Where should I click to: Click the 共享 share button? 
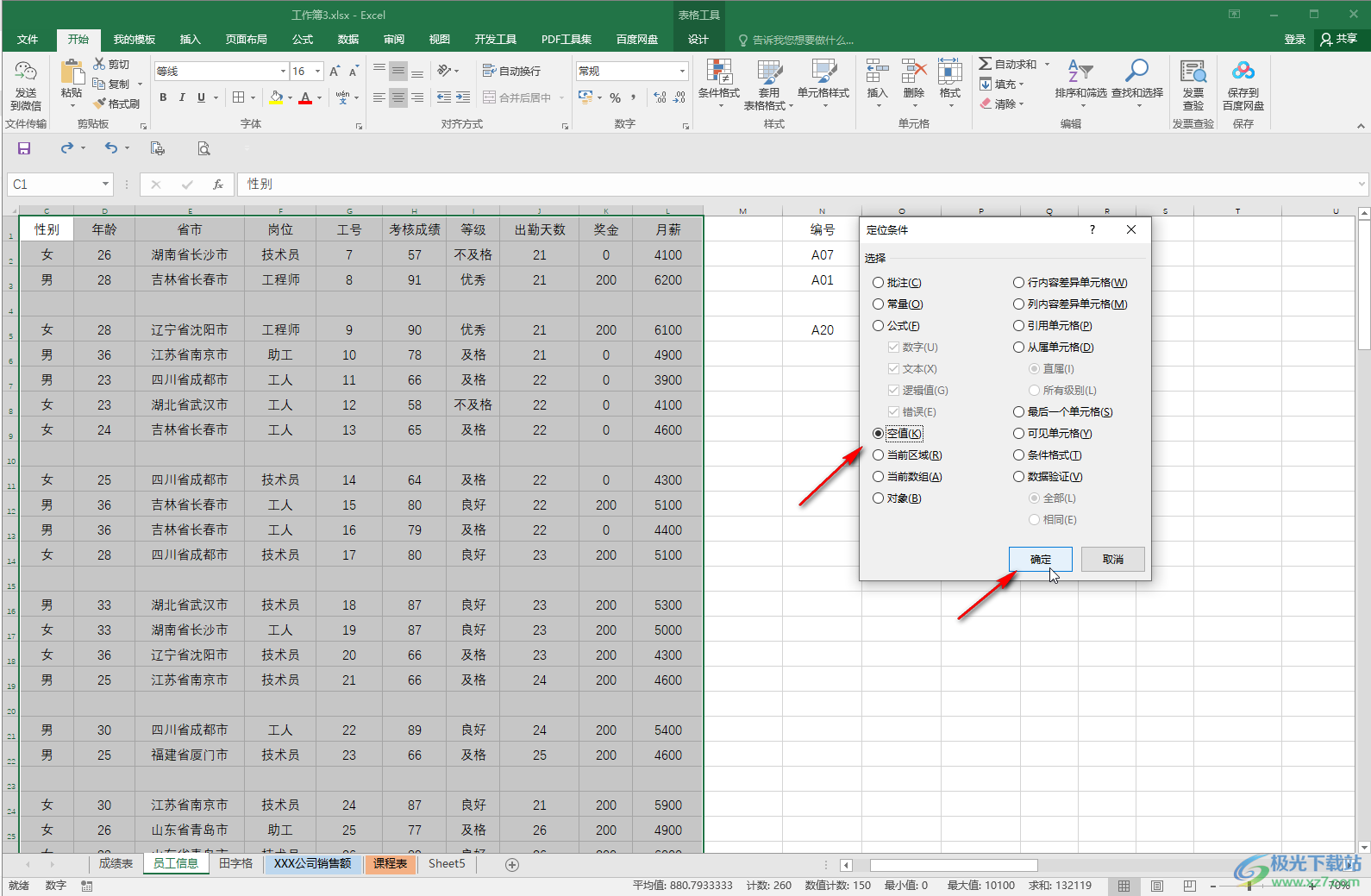coord(1339,40)
